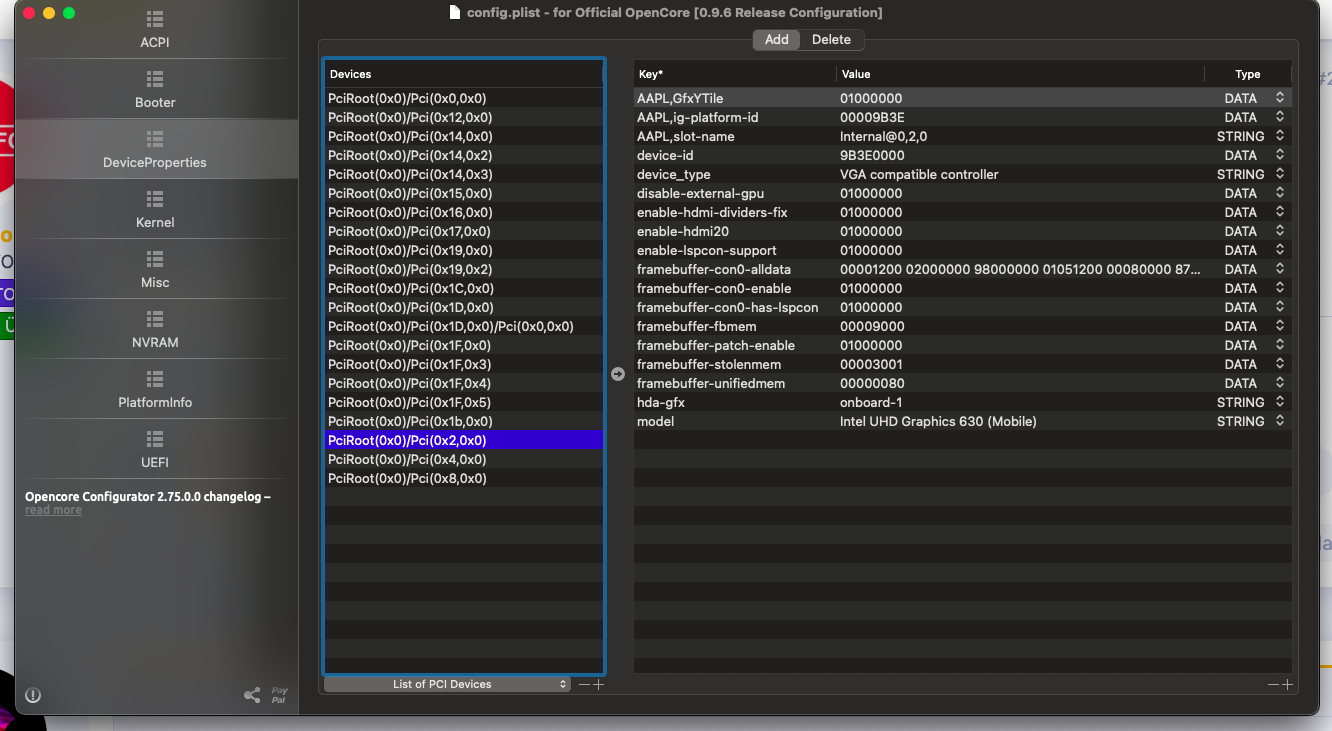Viewport: 1332px width, 731px height.
Task: Switch to the Delete tab
Action: 831,40
